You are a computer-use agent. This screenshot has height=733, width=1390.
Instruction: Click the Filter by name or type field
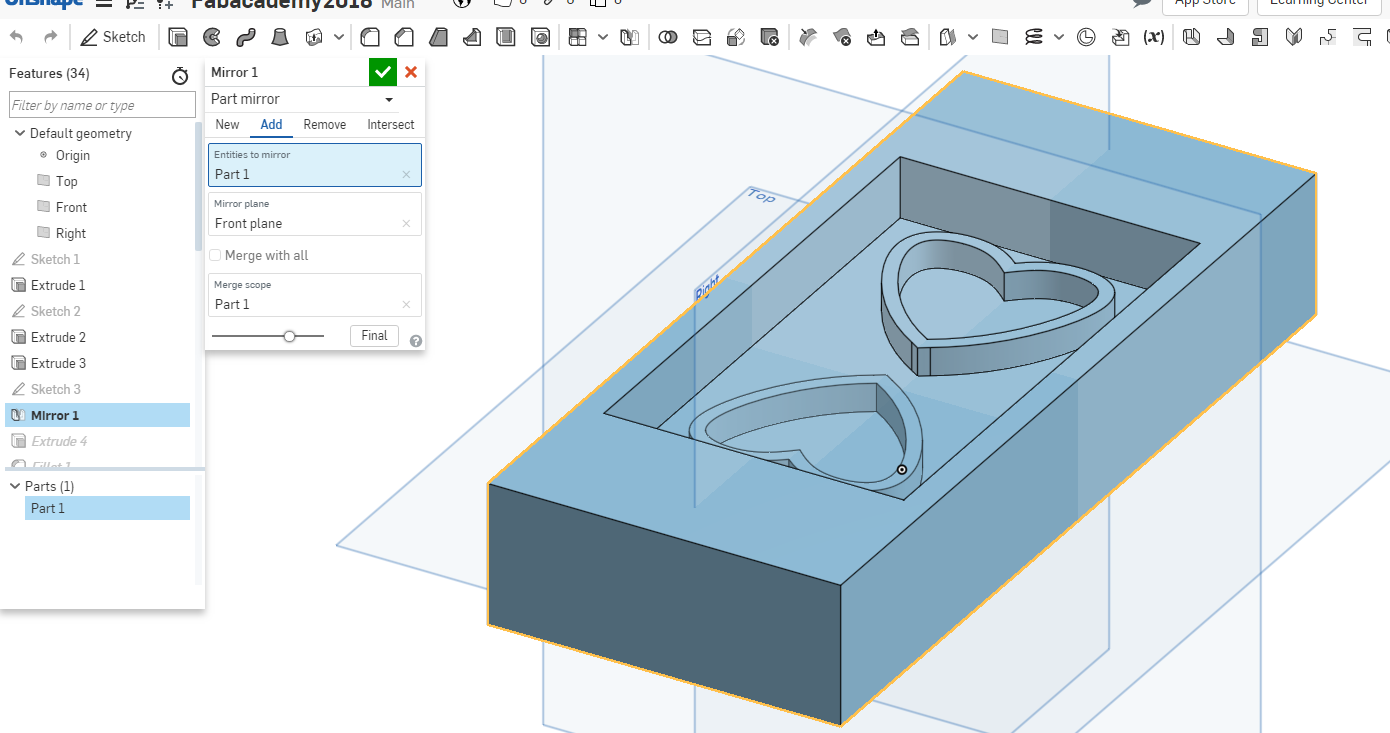point(102,105)
